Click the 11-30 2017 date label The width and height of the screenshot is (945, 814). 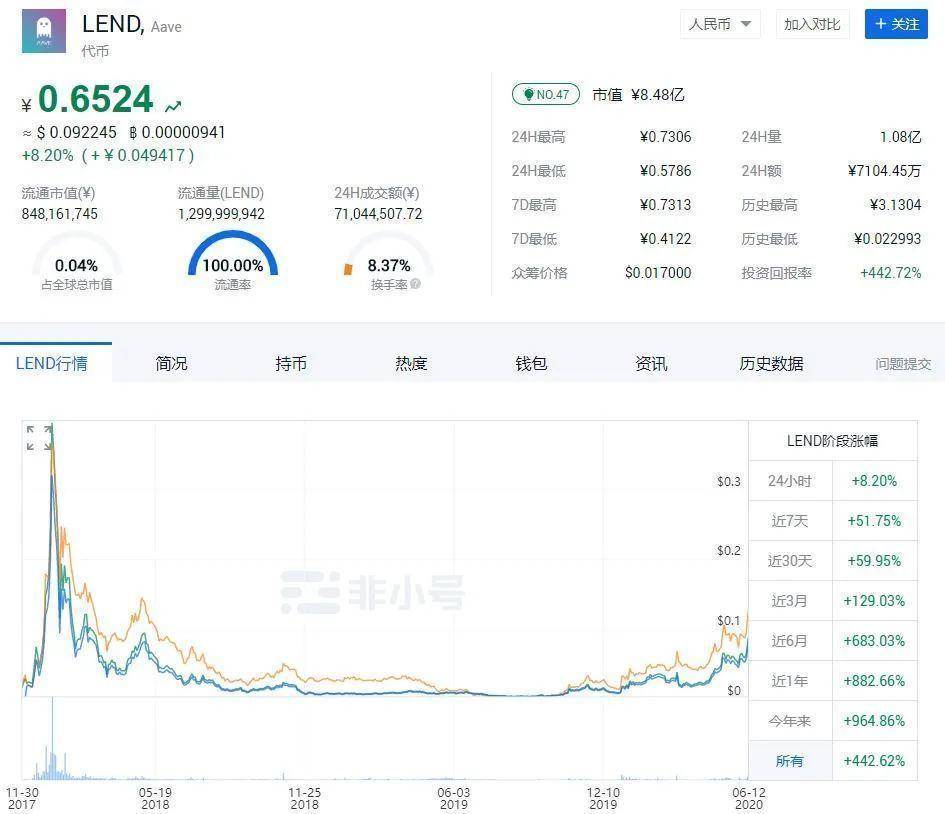(x=22, y=798)
